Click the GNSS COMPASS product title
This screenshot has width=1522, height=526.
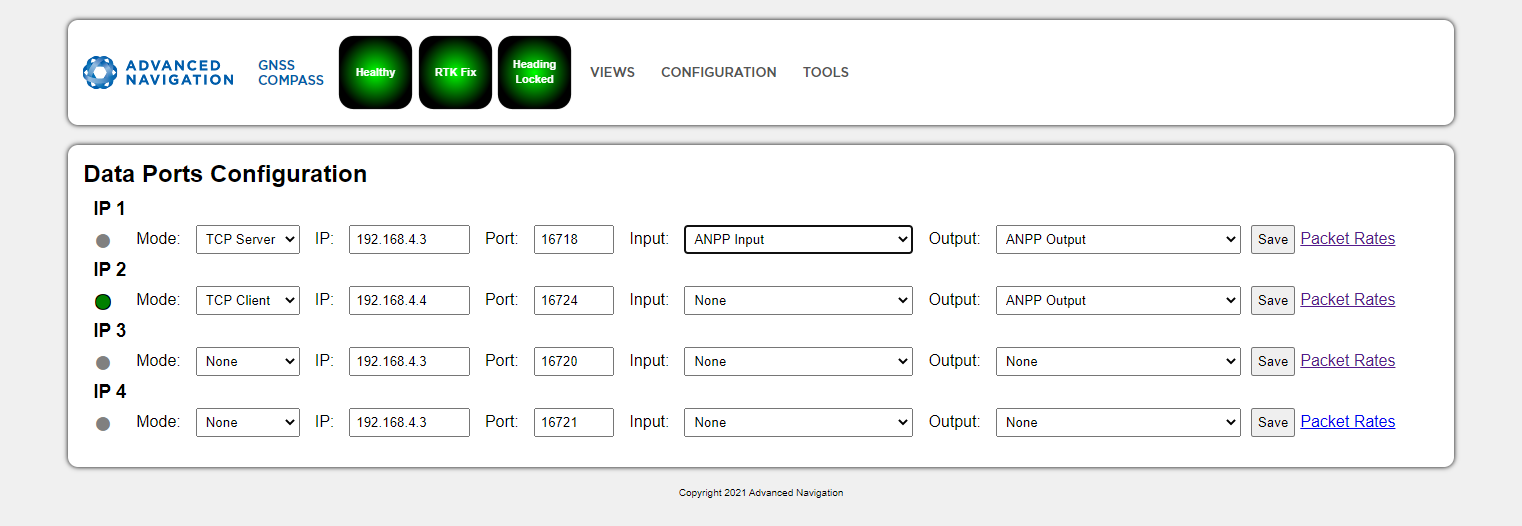coord(291,72)
